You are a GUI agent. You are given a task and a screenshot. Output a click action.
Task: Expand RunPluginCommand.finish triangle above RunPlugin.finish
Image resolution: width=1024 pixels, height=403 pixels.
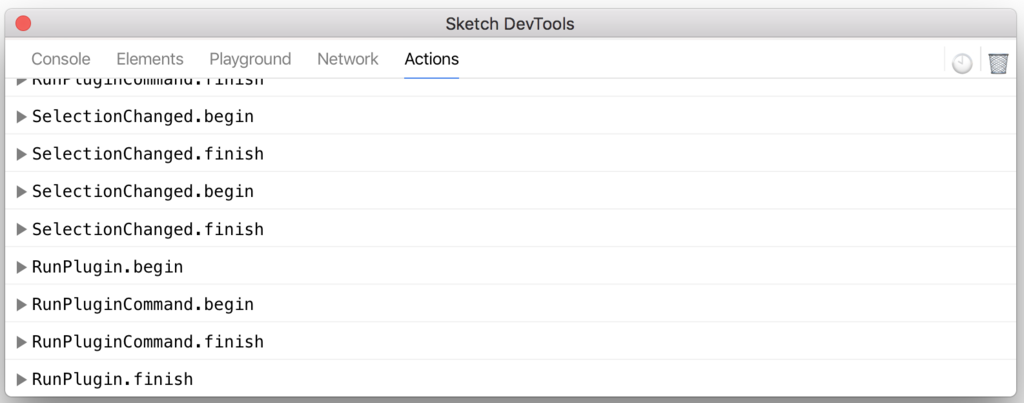pos(22,342)
